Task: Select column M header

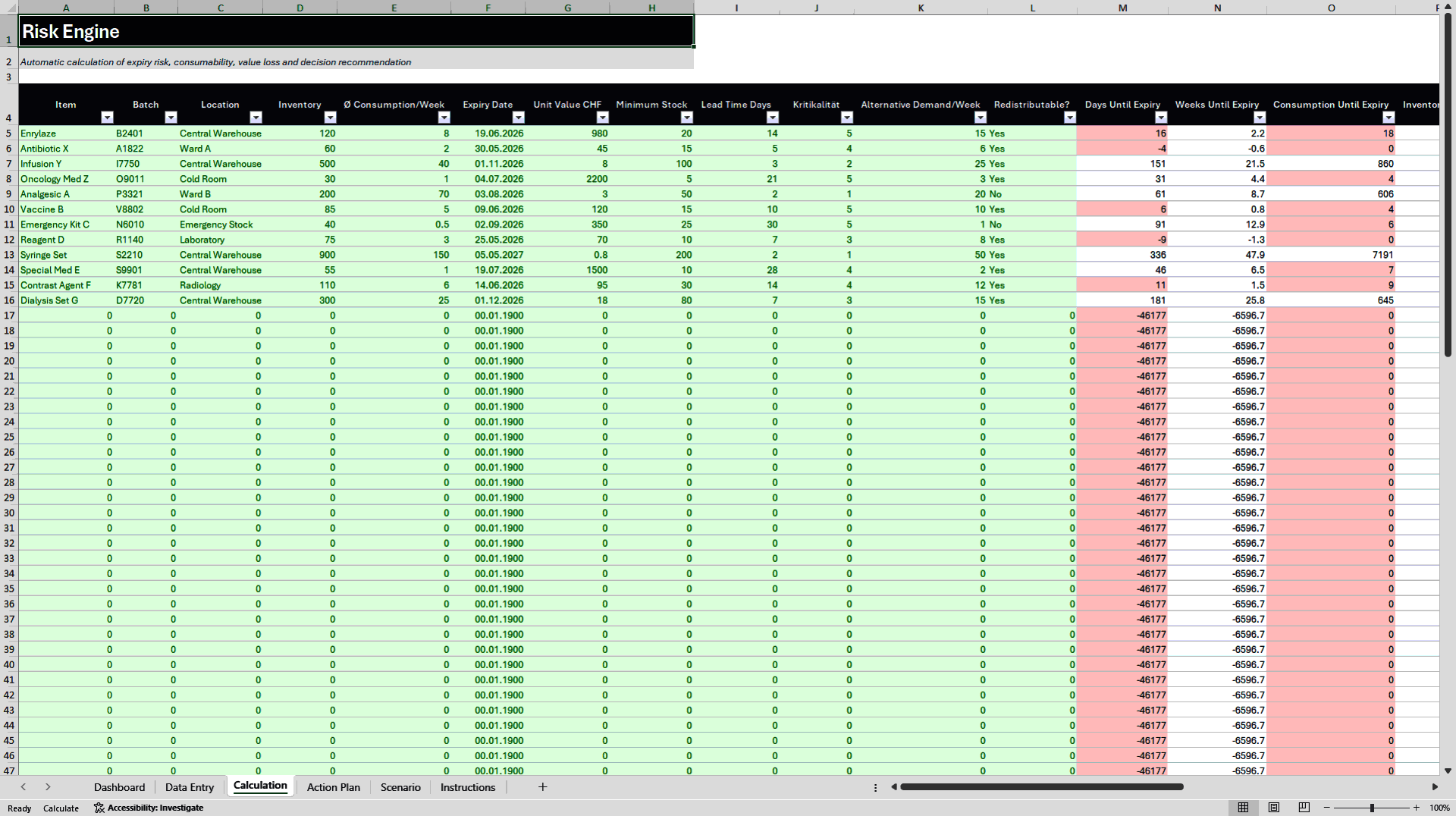Action: [1122, 8]
